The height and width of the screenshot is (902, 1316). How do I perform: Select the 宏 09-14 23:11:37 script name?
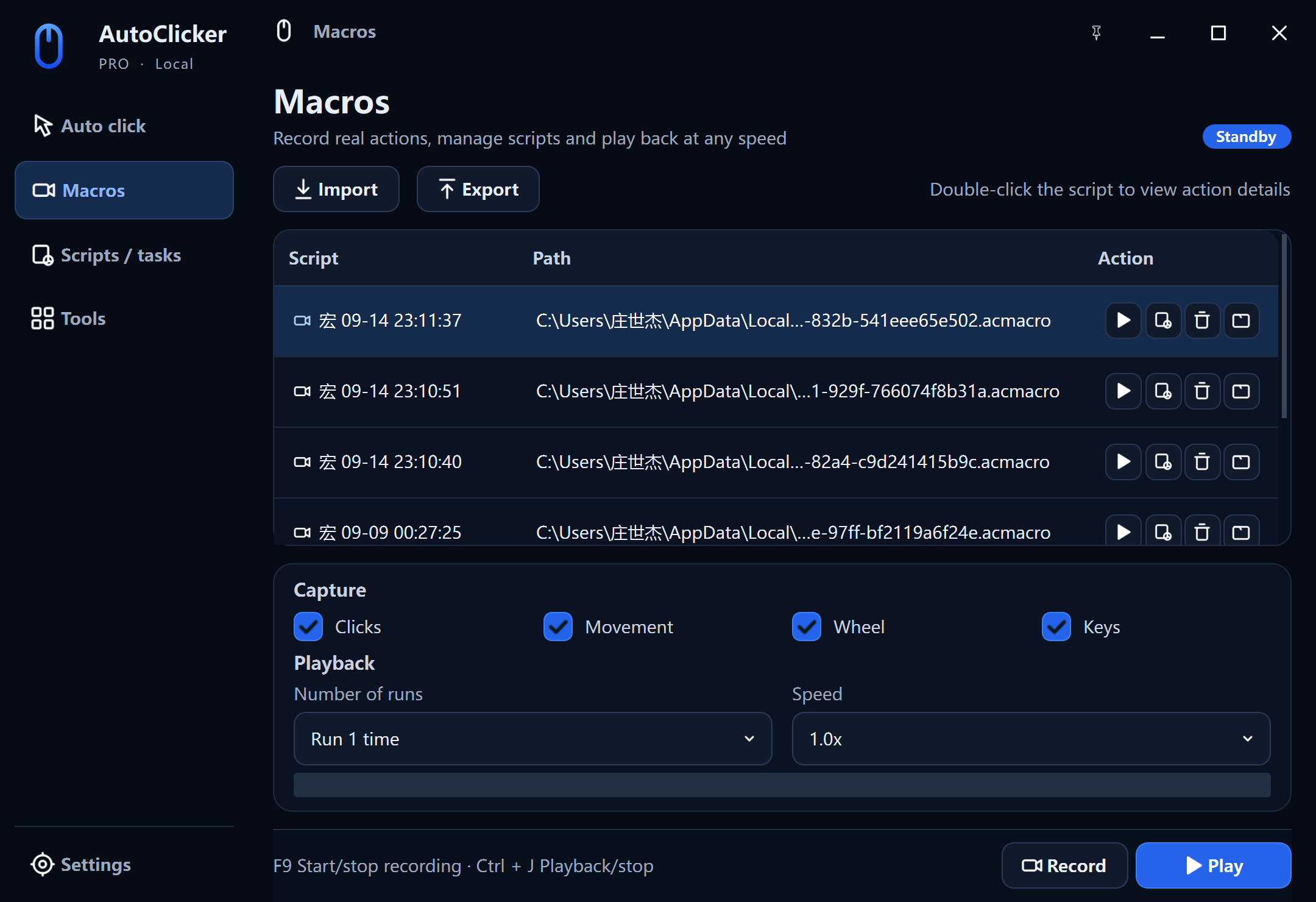(390, 321)
